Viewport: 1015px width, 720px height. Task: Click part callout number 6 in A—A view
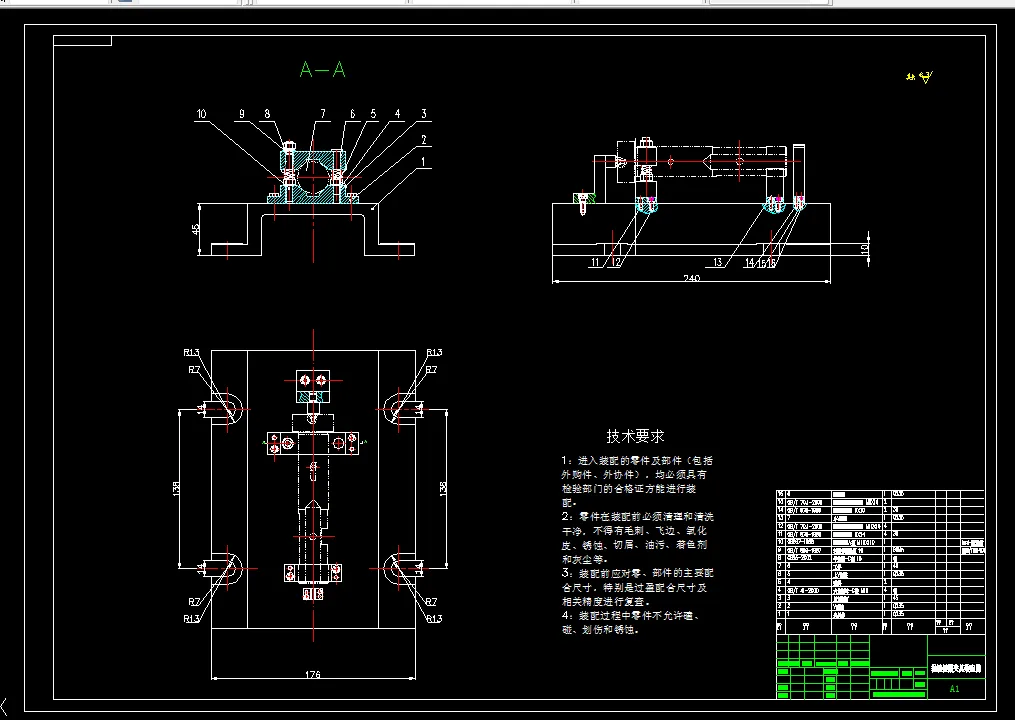[x=353, y=114]
